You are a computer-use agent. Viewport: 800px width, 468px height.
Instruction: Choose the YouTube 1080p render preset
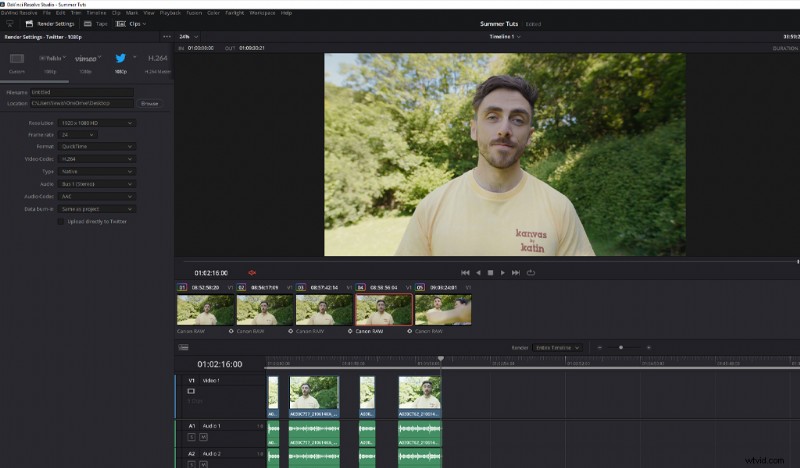tap(51, 58)
